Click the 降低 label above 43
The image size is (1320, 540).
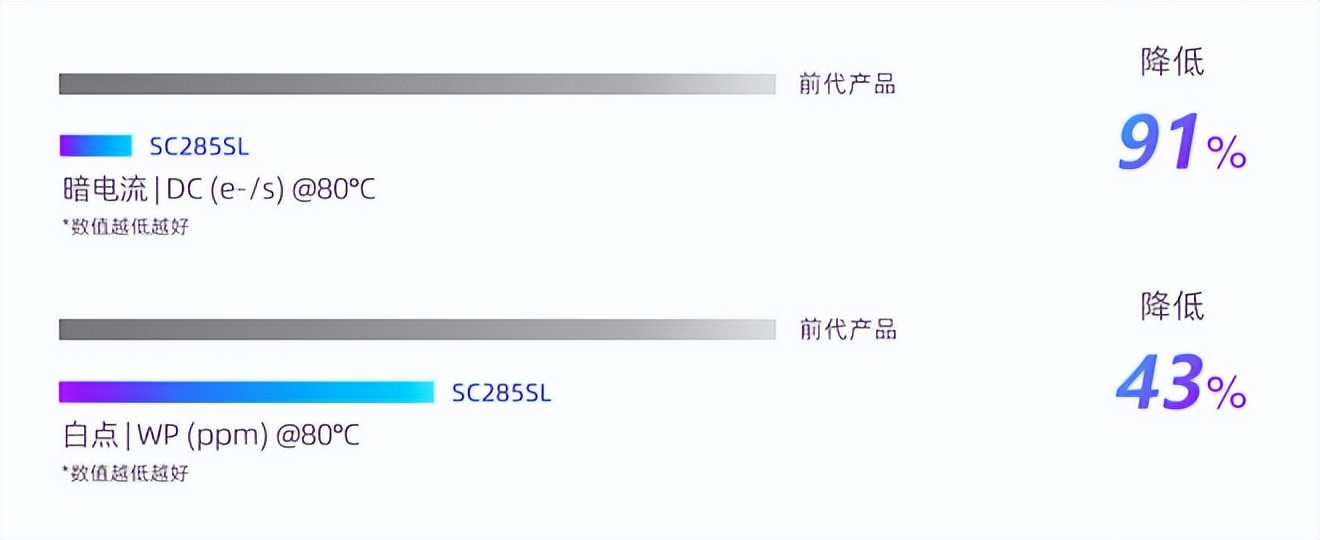(x=1172, y=306)
